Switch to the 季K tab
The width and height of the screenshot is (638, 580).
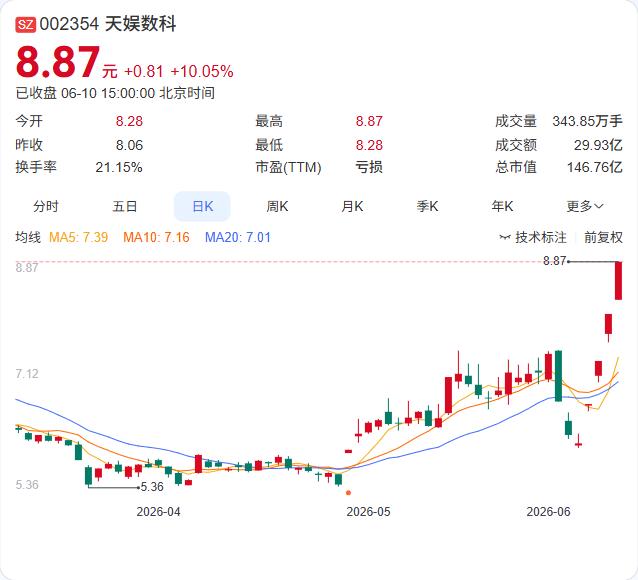pyautogui.click(x=427, y=206)
